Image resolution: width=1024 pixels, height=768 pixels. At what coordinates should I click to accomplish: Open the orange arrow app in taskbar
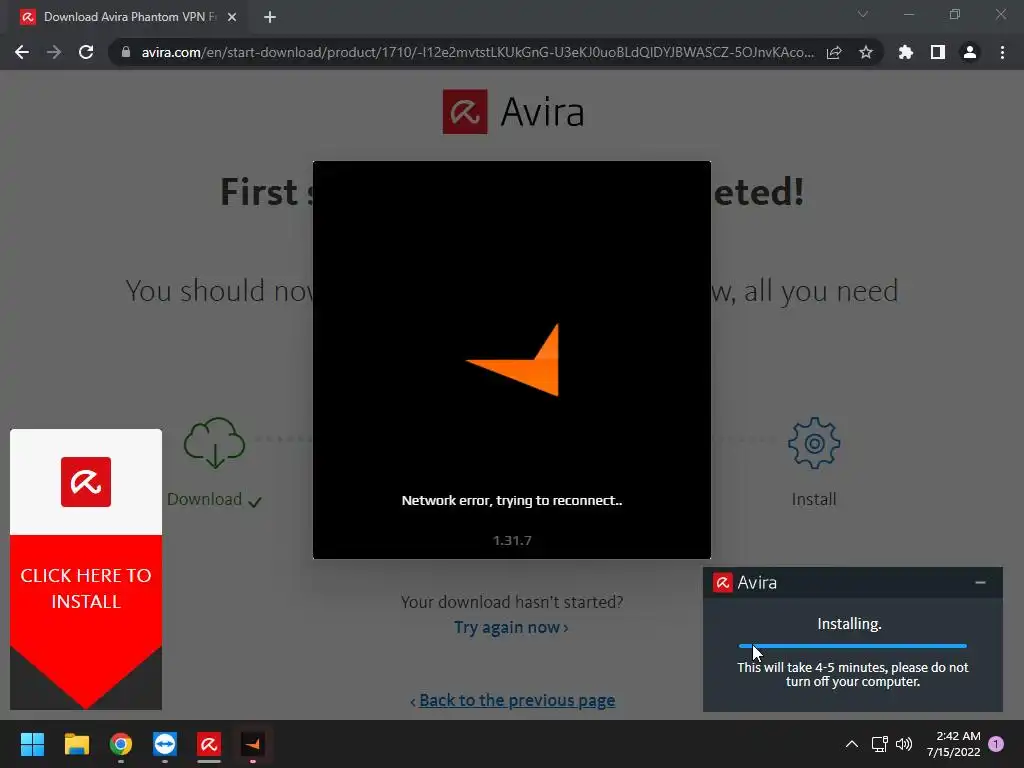[253, 744]
